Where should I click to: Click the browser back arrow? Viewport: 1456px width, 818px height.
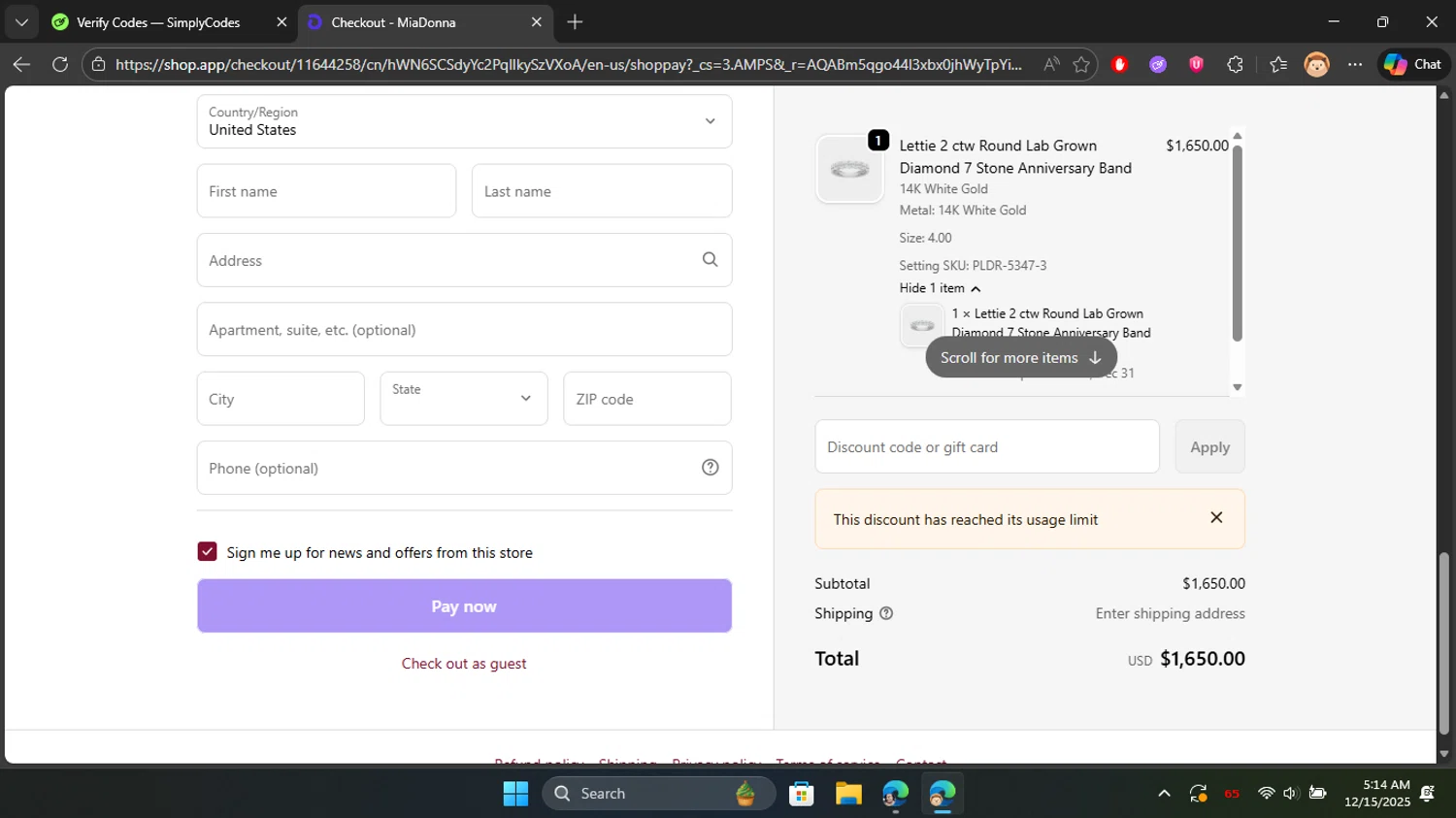click(21, 64)
